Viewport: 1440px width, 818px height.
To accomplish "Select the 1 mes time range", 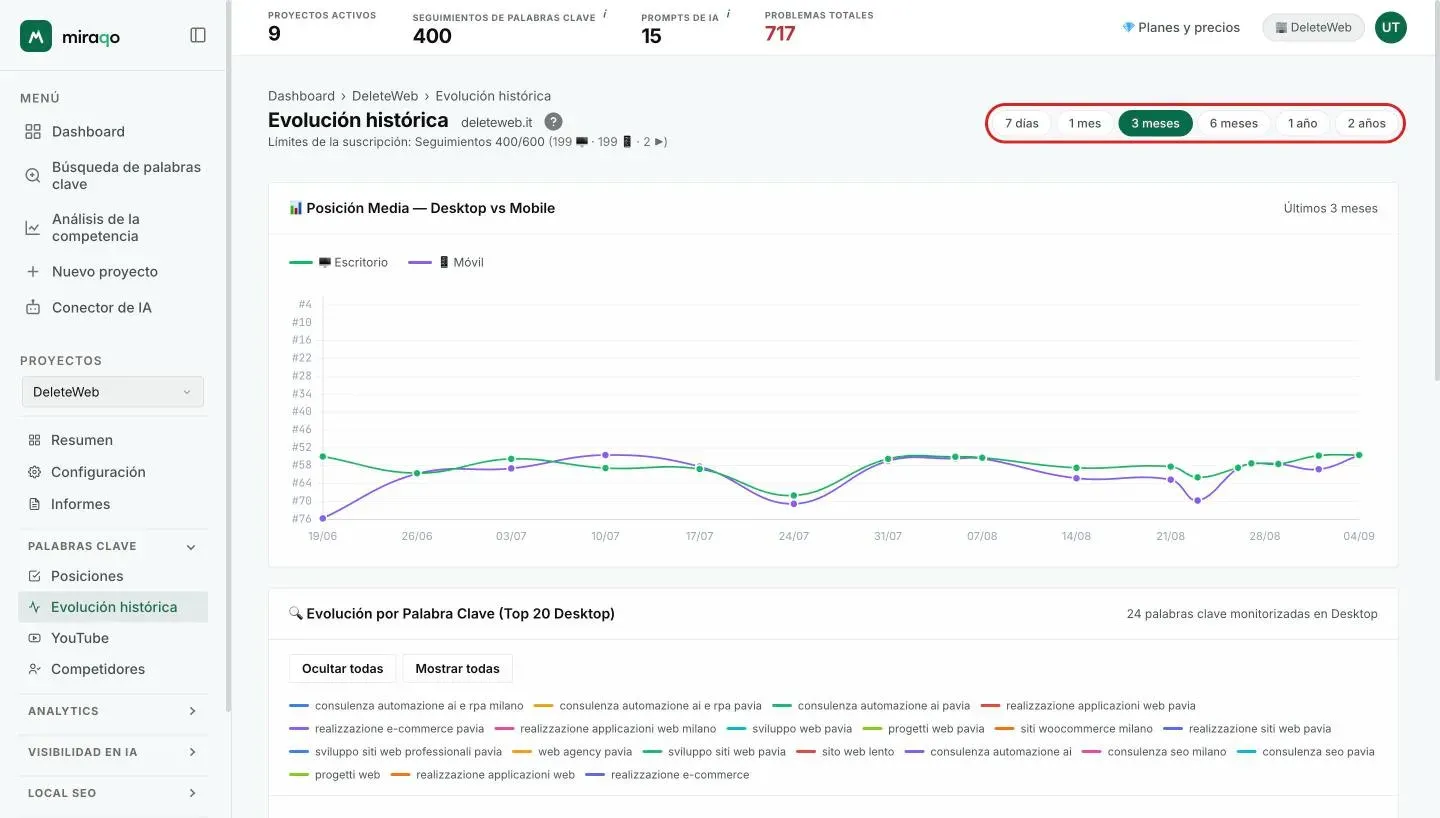I will click(x=1084, y=123).
